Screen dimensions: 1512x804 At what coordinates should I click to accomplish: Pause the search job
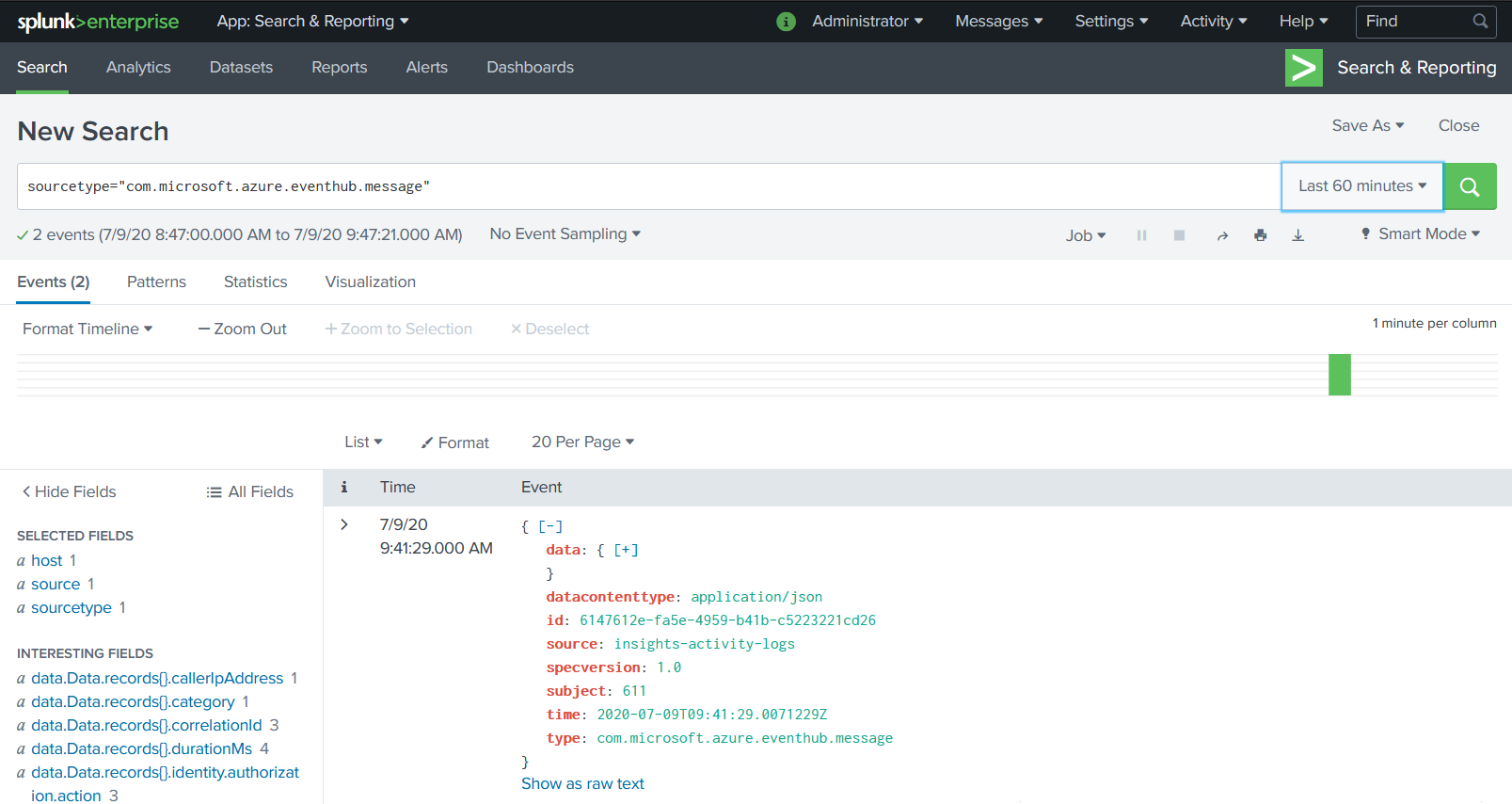pyautogui.click(x=1141, y=235)
